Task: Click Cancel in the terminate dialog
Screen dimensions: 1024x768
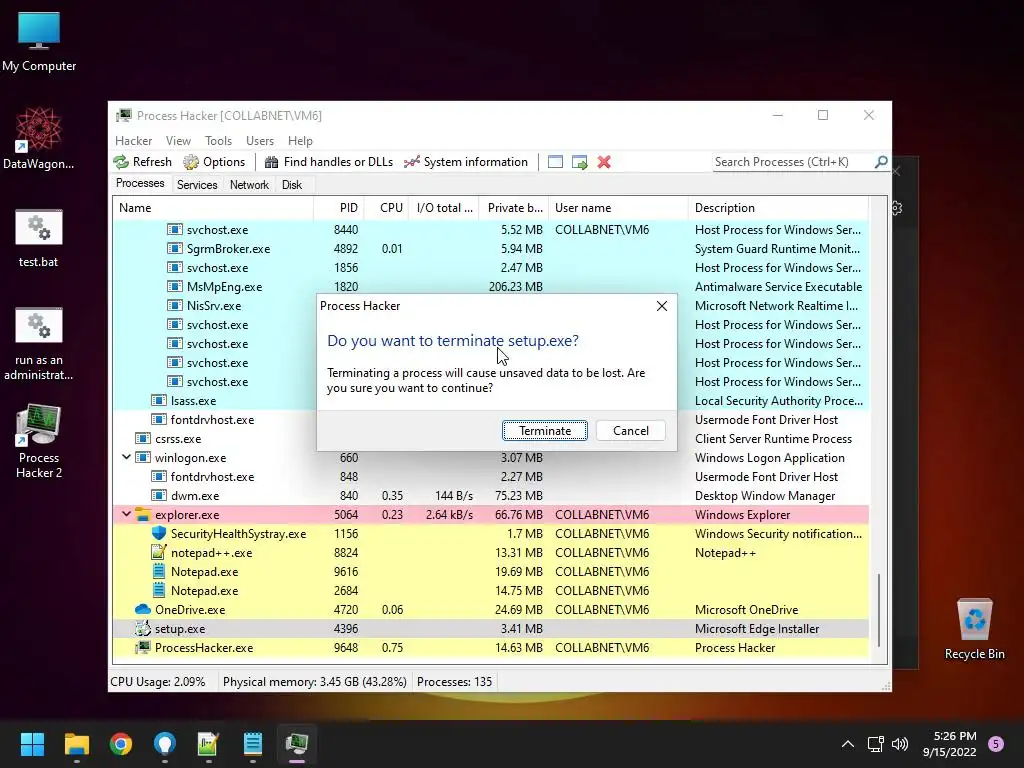Action: click(630, 430)
